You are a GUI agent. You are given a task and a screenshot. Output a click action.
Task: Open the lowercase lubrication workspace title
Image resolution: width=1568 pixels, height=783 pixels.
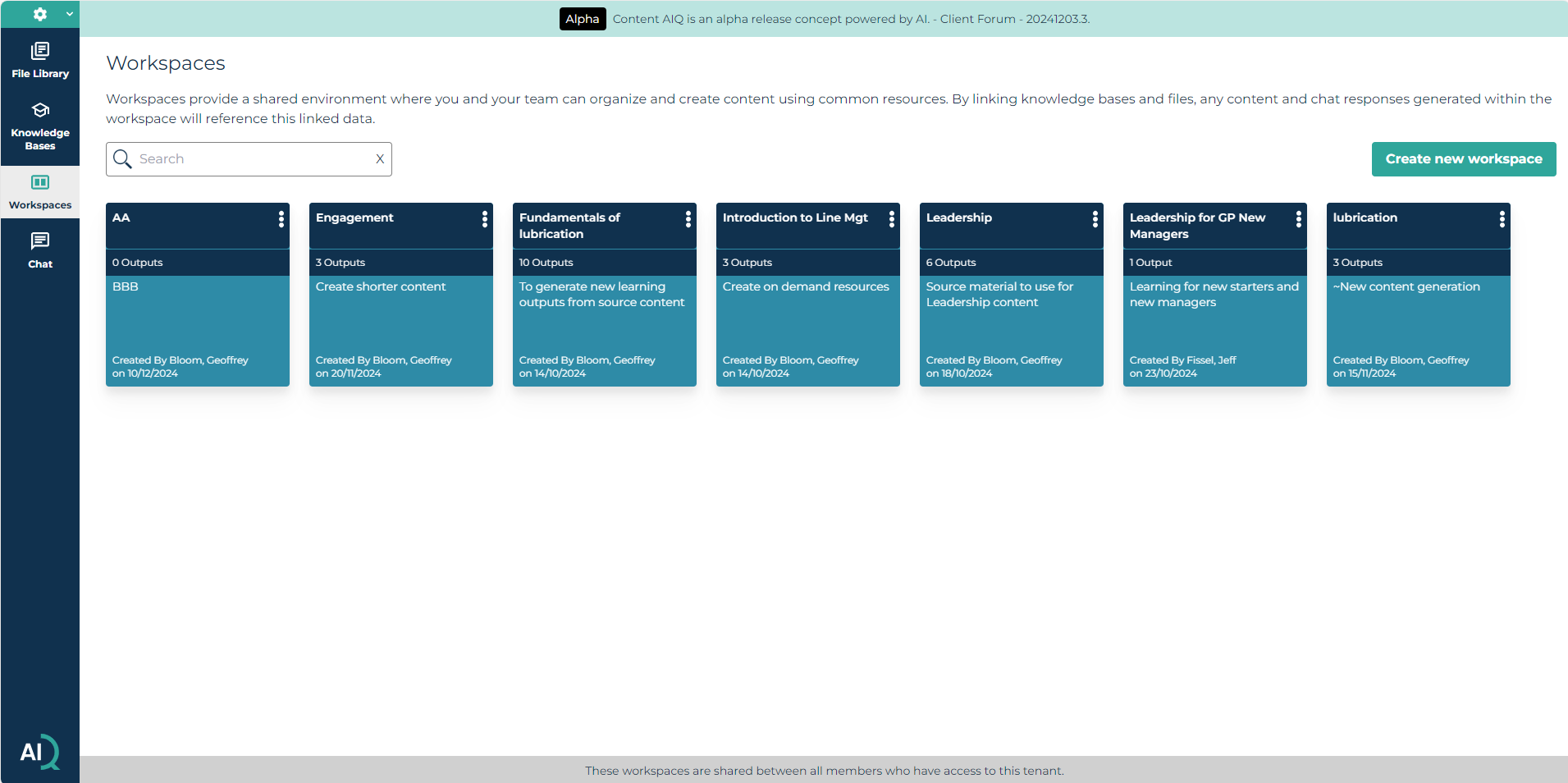pos(1365,217)
